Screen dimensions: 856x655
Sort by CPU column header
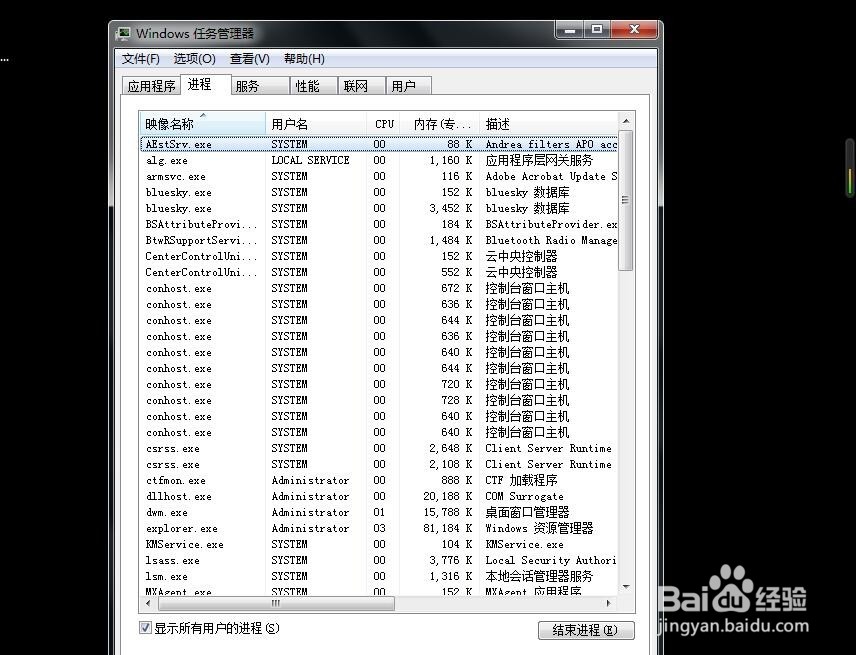(x=383, y=124)
